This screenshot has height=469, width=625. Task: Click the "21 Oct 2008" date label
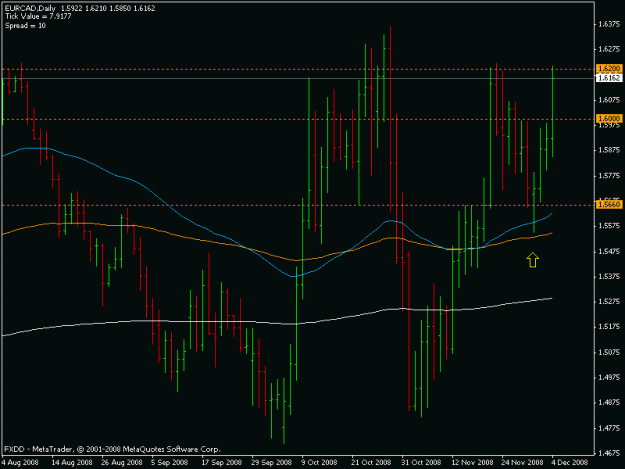tap(371, 462)
